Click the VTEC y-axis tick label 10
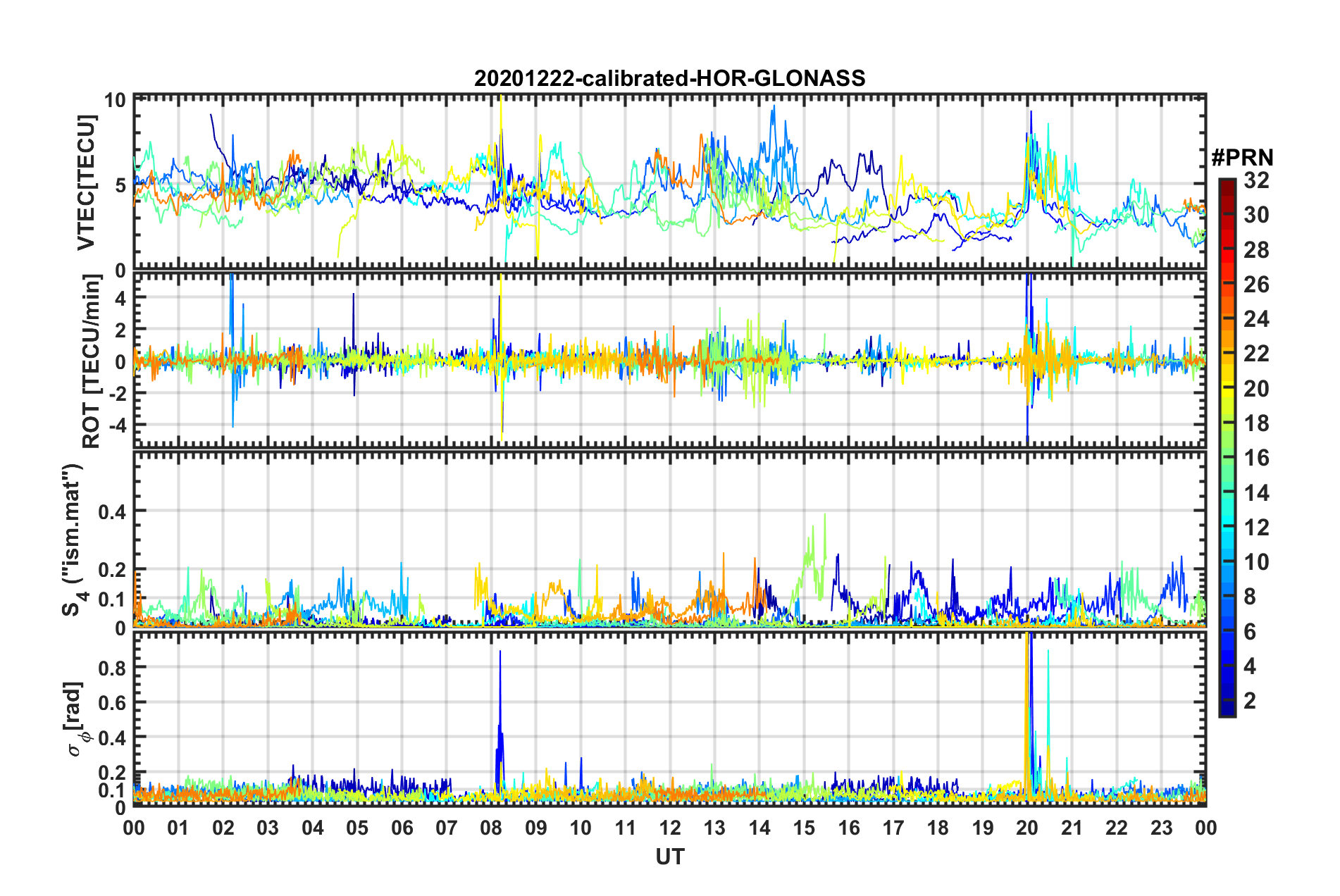The height and width of the screenshot is (896, 1340). tap(116, 100)
